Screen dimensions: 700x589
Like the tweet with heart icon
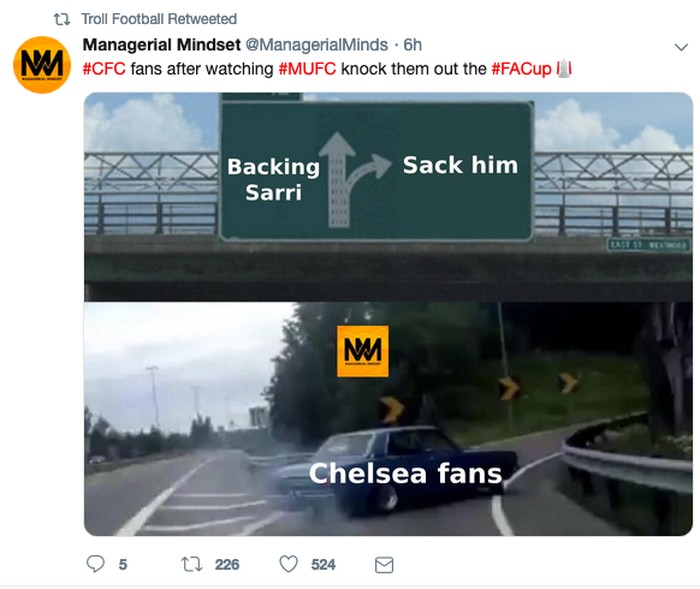[289, 564]
